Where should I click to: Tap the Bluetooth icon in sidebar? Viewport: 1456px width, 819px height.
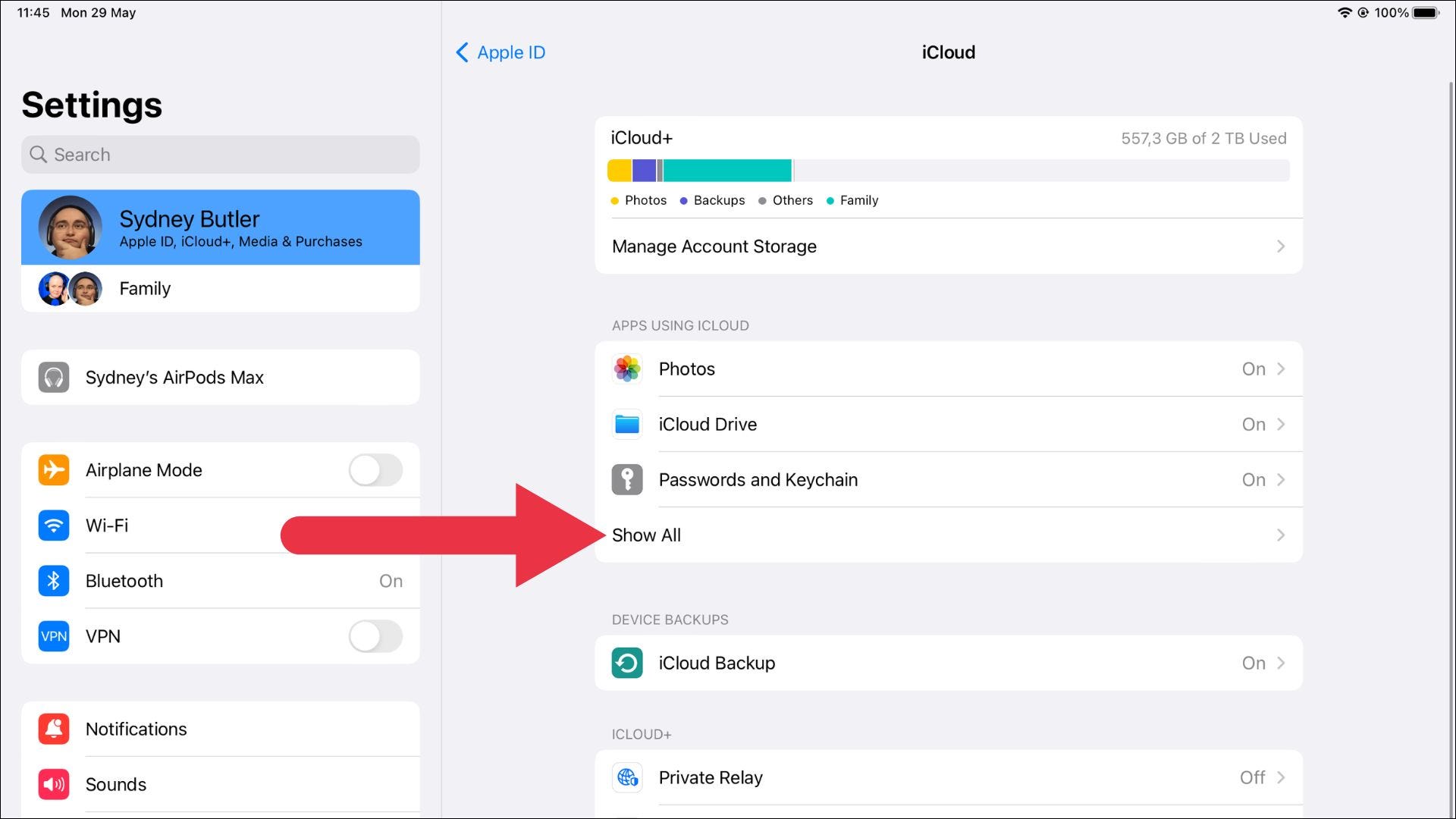(54, 581)
